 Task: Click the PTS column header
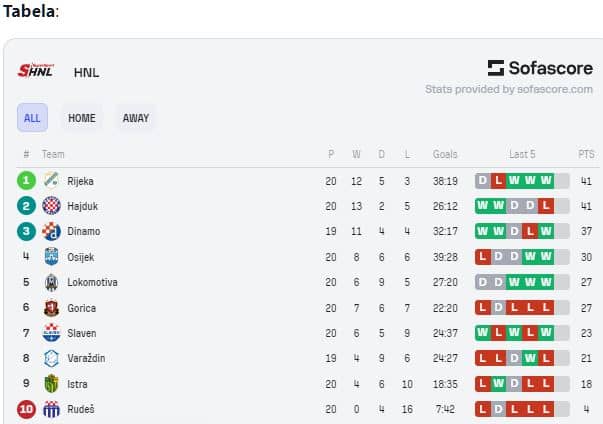click(x=586, y=155)
